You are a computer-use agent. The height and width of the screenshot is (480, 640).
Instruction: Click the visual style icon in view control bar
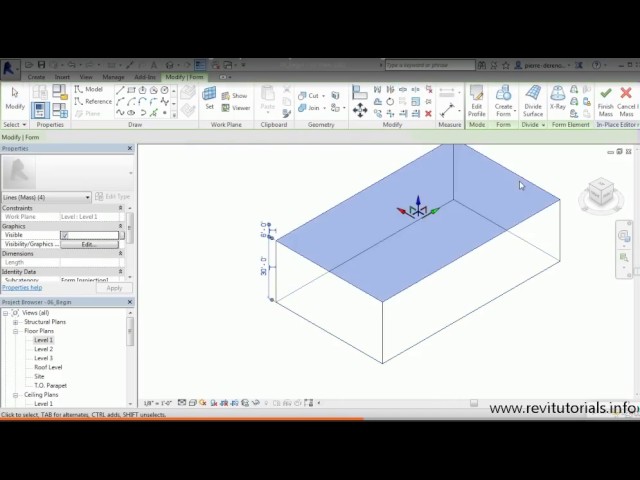[193, 403]
